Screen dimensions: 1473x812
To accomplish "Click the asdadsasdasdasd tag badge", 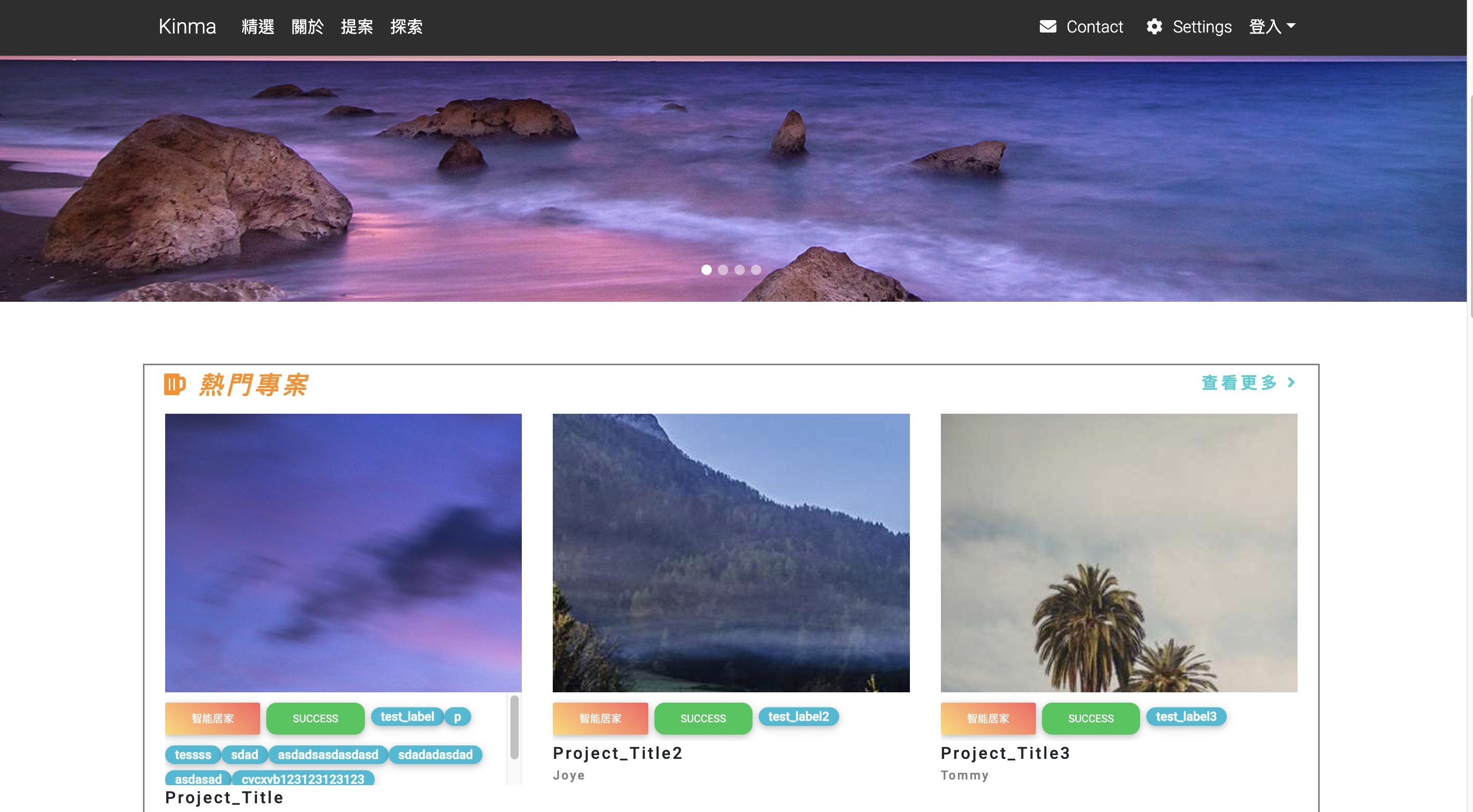I will point(328,755).
